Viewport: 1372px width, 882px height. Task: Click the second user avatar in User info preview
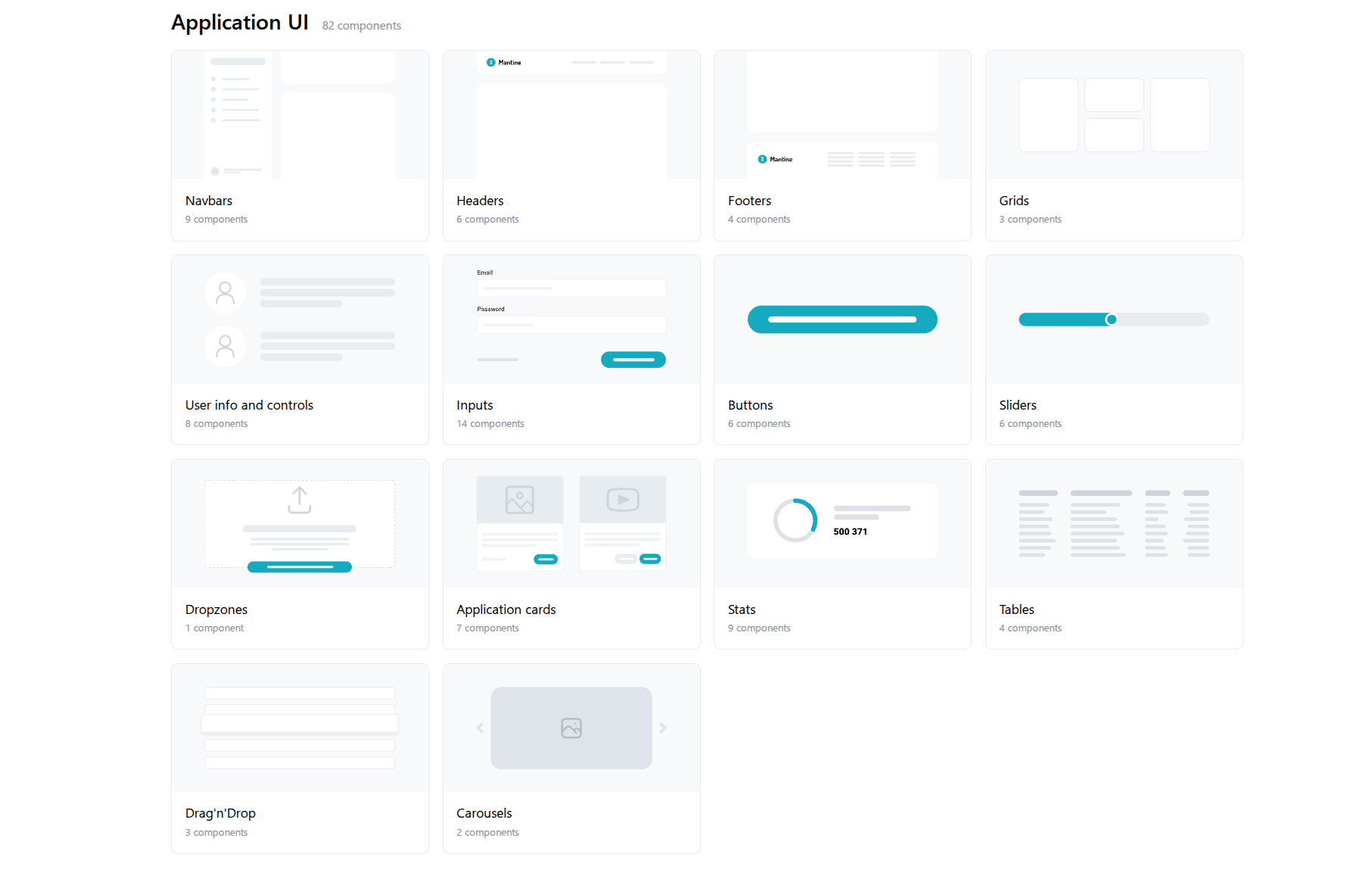(x=225, y=346)
